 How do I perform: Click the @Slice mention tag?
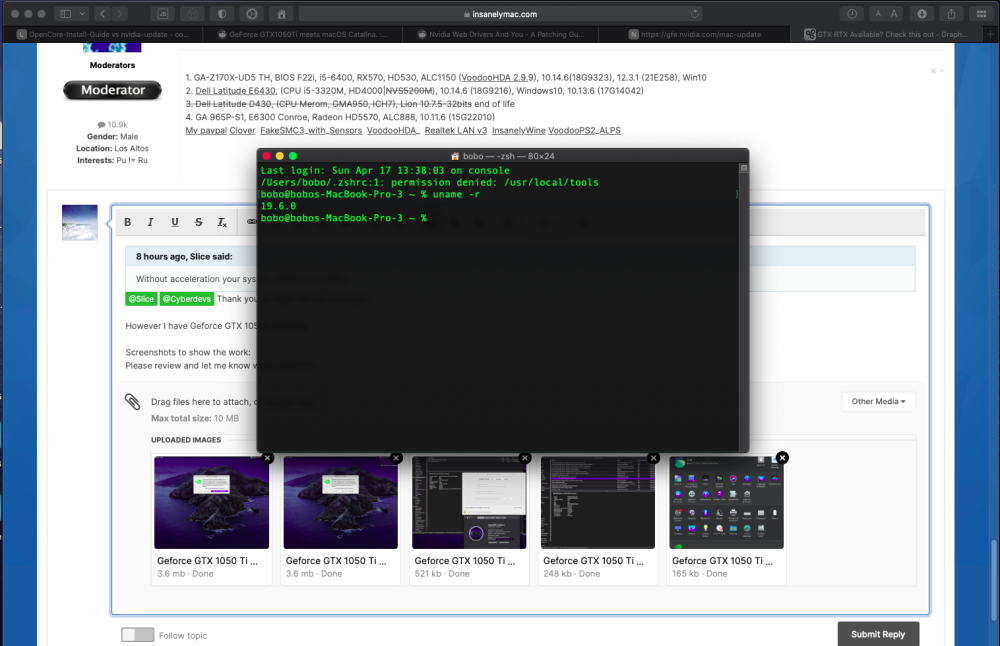click(141, 298)
